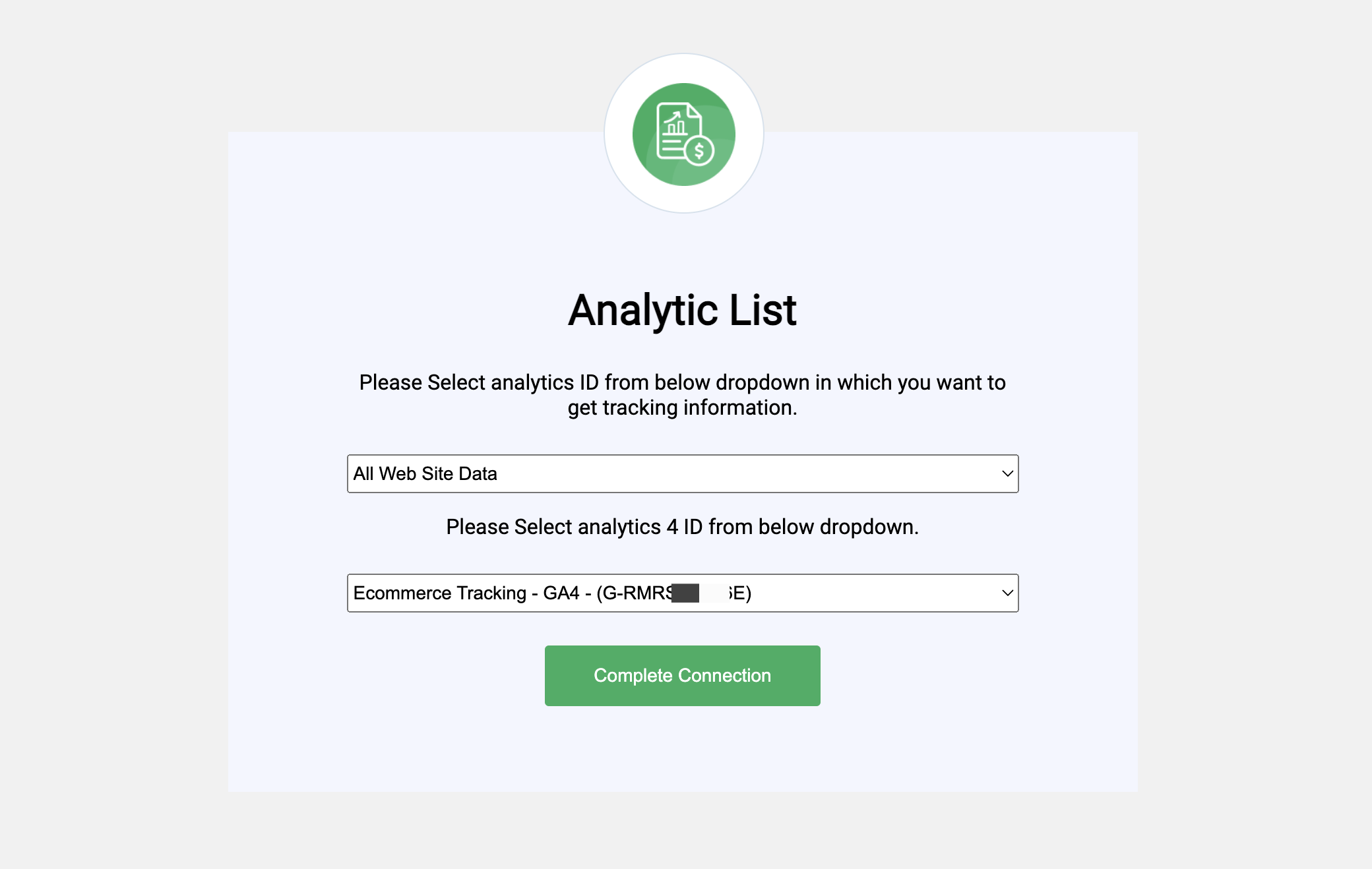Click the redacted part of the GA4 ID
This screenshot has width=1372, height=869.
coord(699,593)
